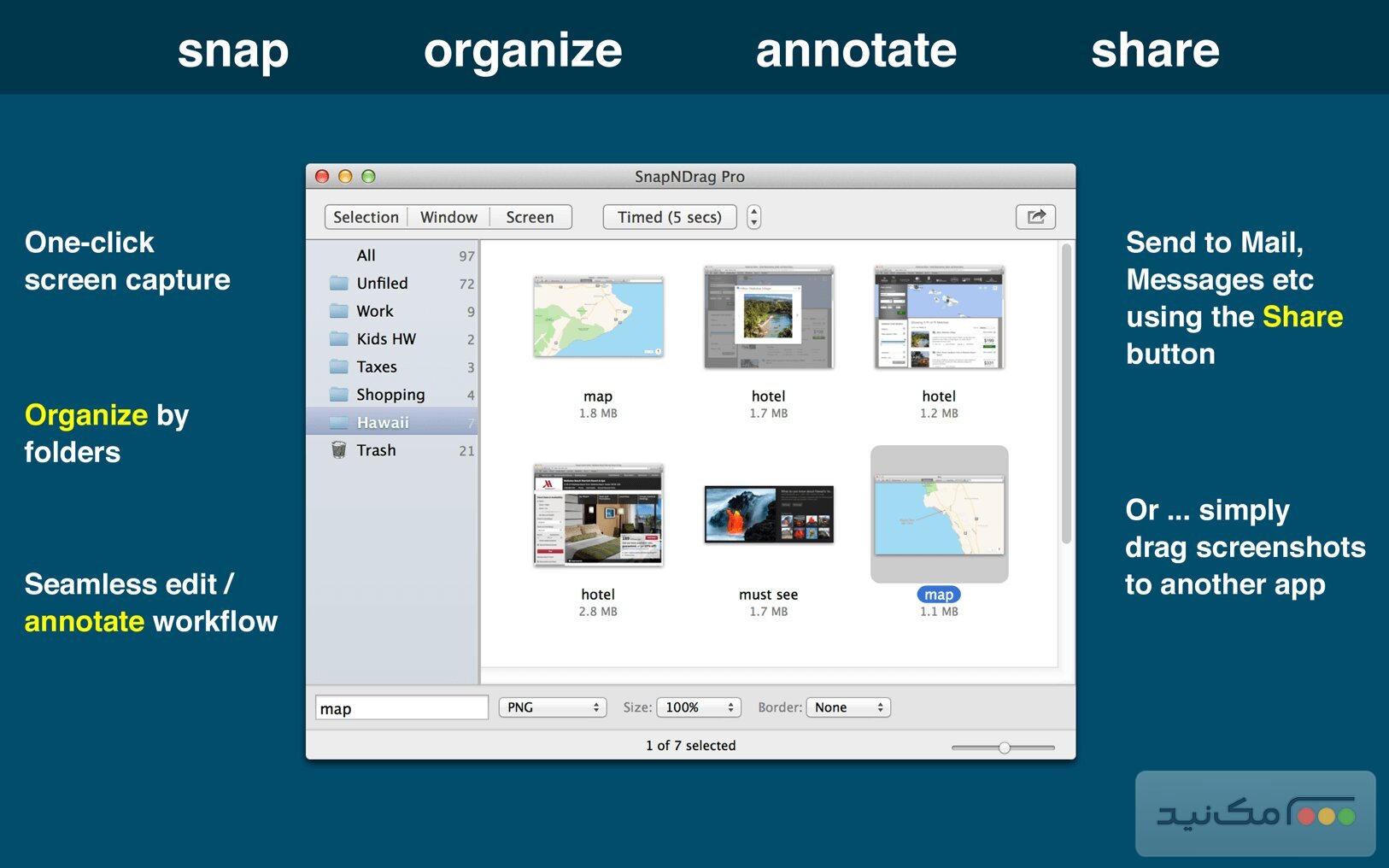Viewport: 1389px width, 868px height.
Task: Switch capture mode to Window
Action: [x=448, y=217]
